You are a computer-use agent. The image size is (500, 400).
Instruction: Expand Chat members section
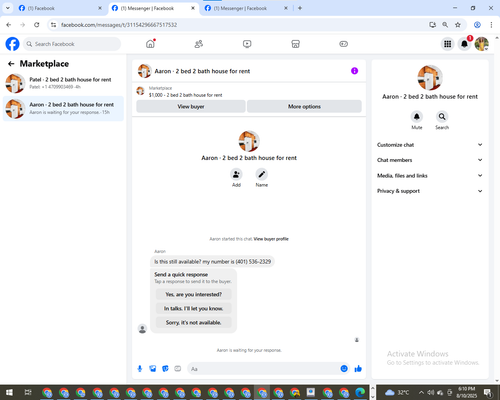430,160
